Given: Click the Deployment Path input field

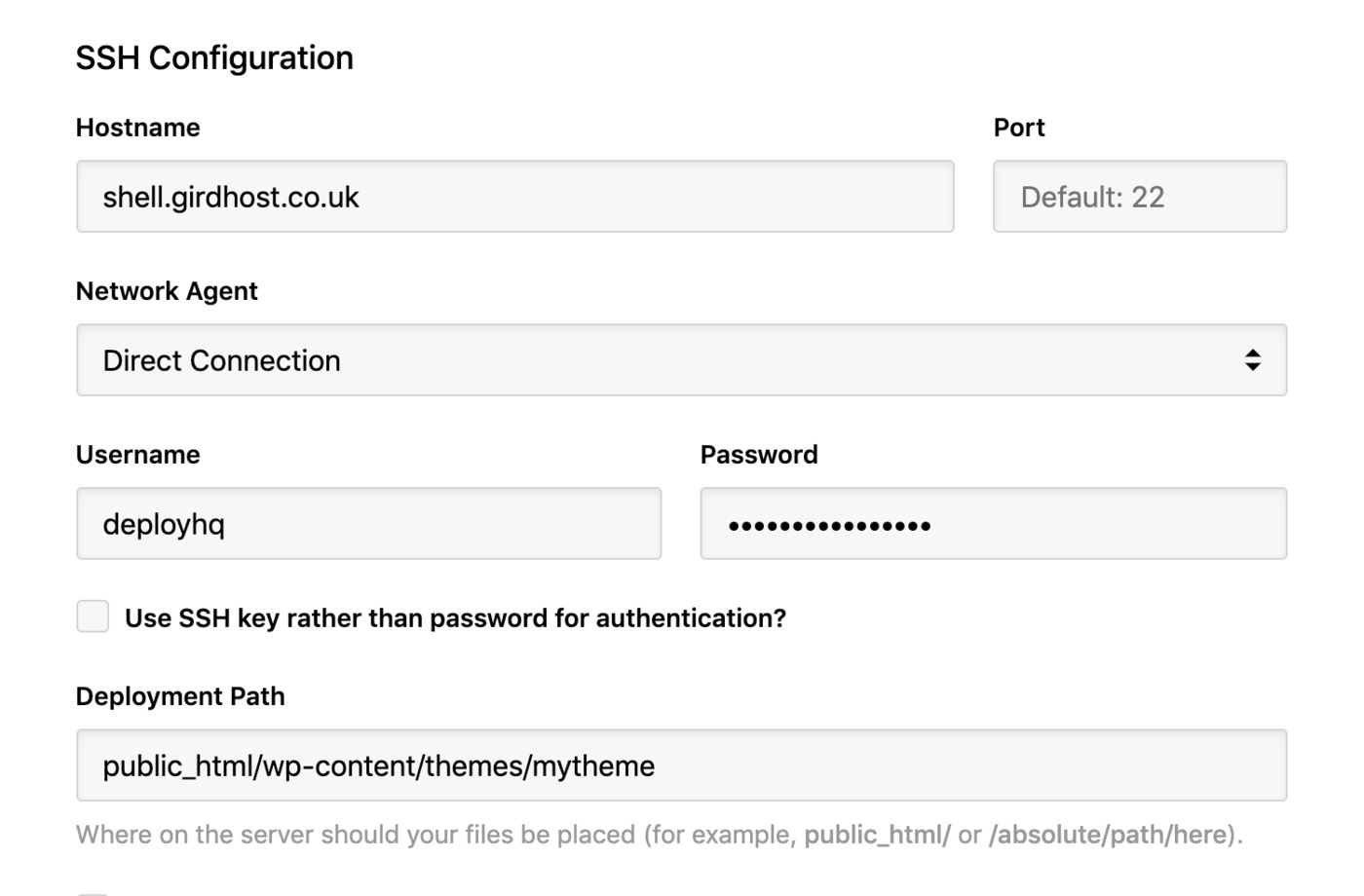Looking at the screenshot, I should (680, 765).
